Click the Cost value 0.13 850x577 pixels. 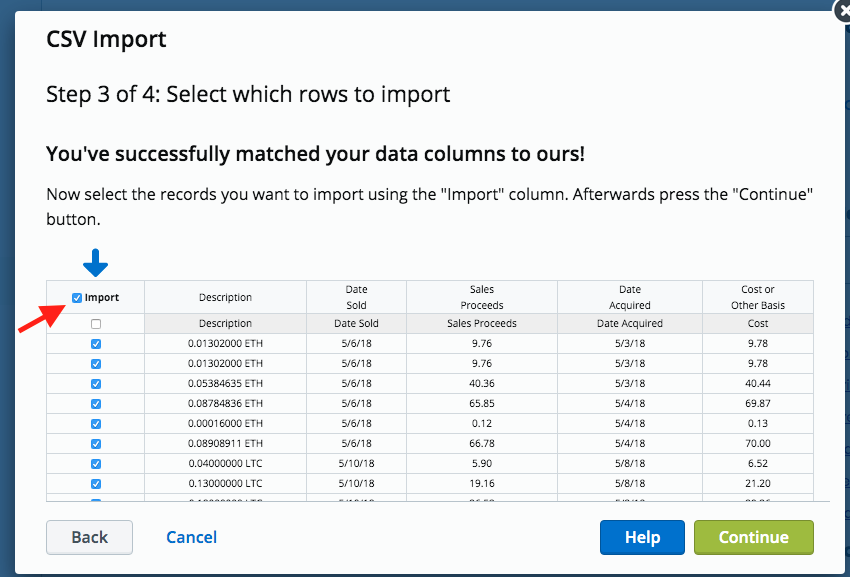758,424
